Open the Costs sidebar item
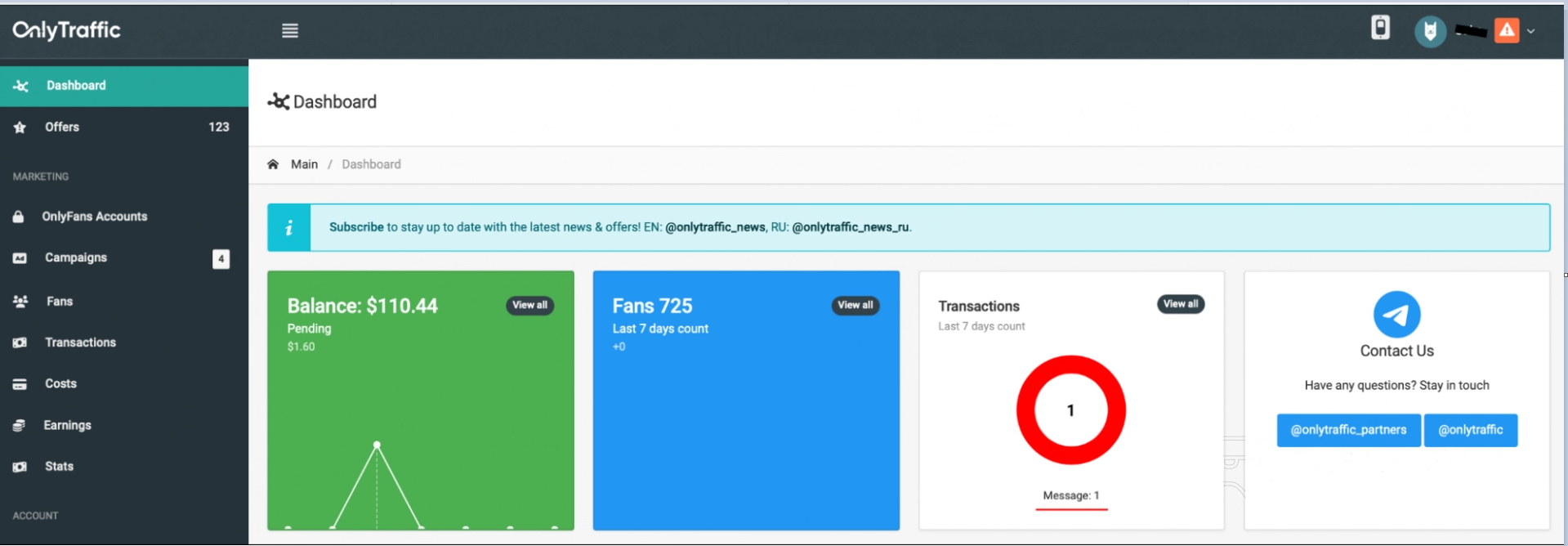The height and width of the screenshot is (546, 1568). tap(124, 384)
